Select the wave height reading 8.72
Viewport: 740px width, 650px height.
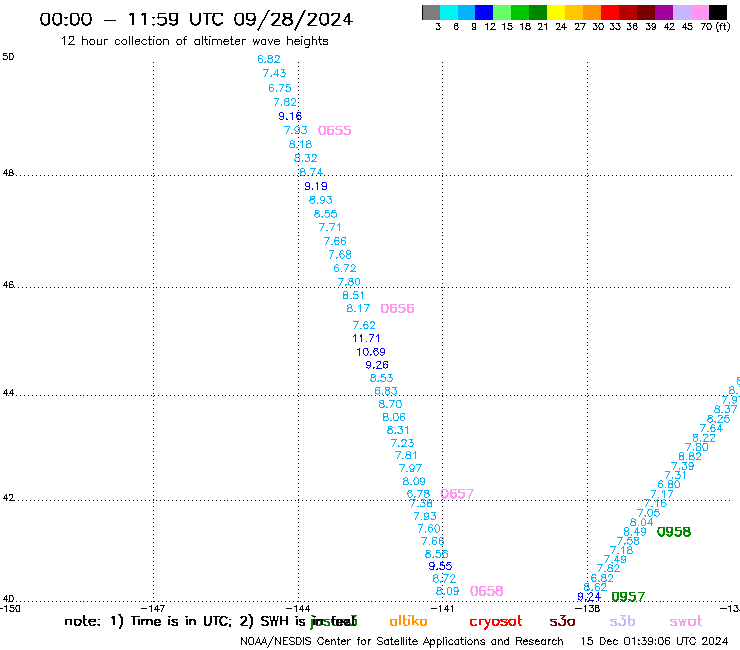(444, 578)
